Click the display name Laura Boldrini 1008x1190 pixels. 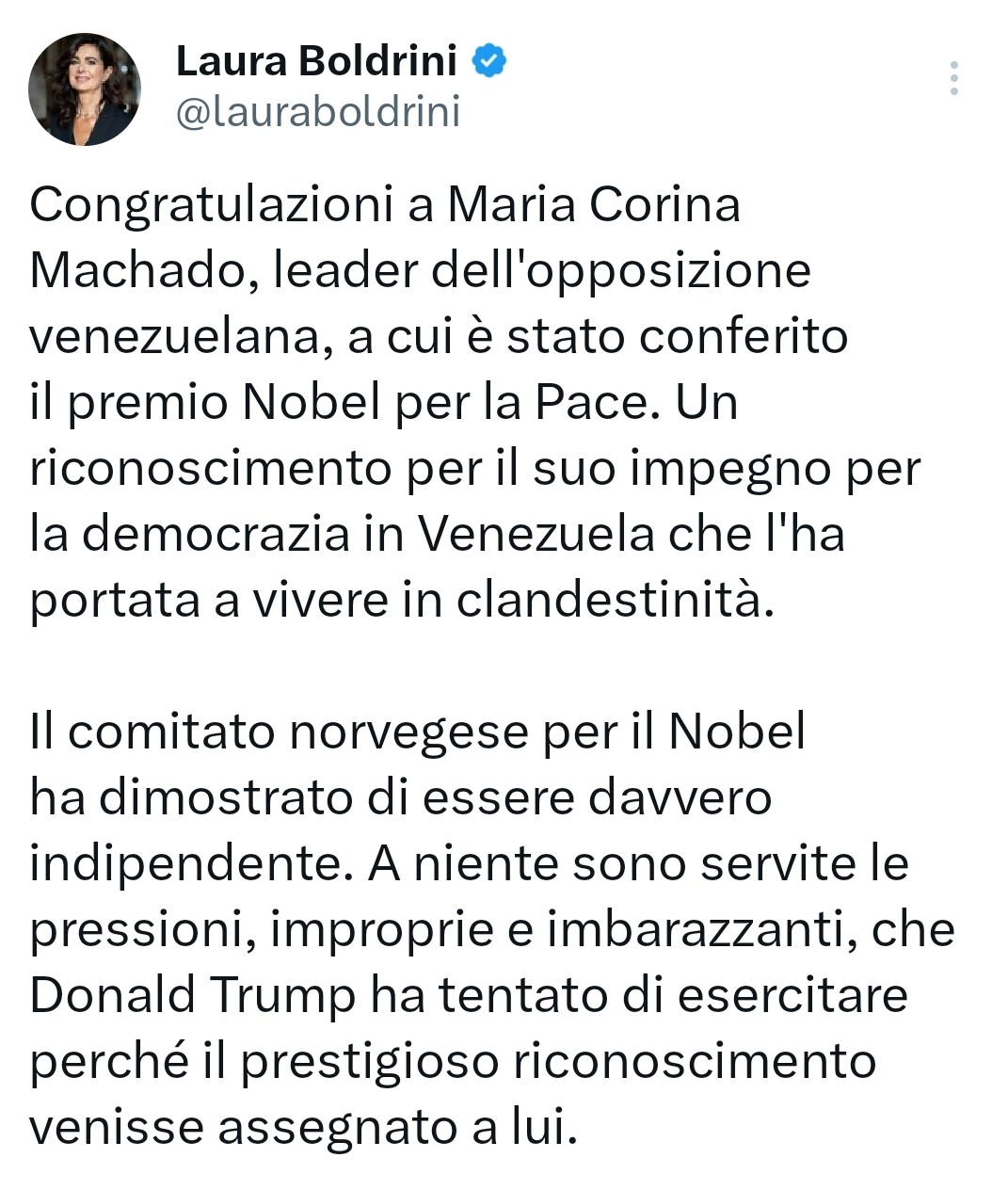tap(316, 62)
